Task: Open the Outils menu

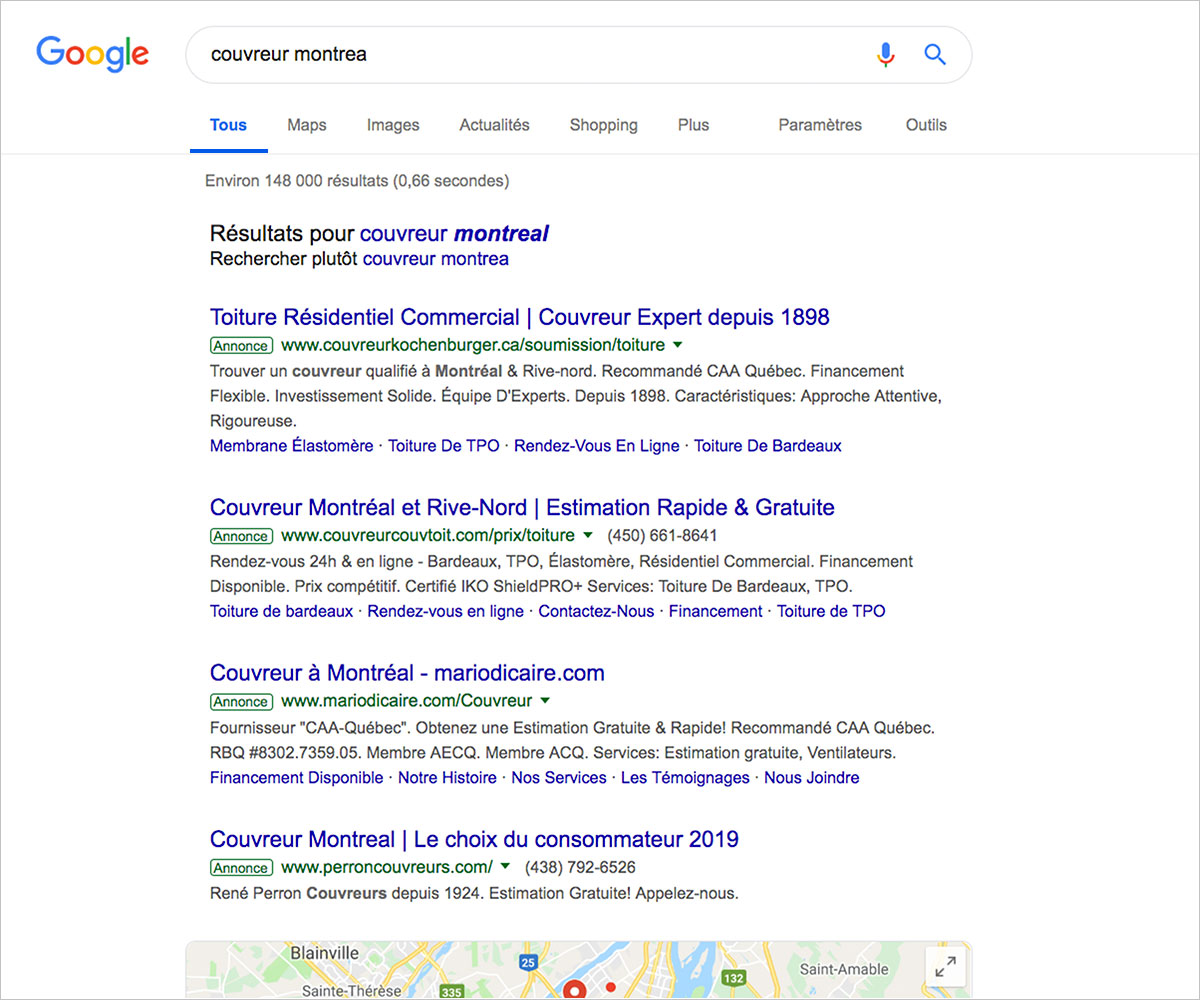Action: click(925, 124)
